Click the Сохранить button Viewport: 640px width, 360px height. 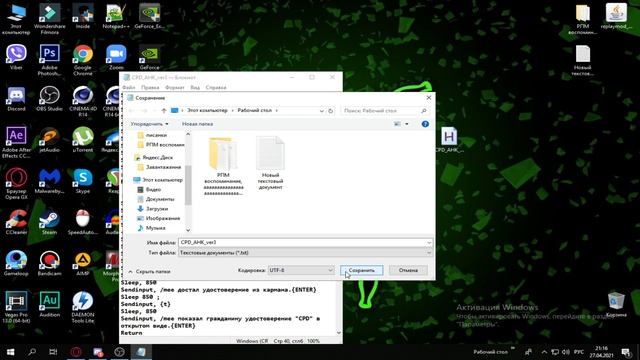(x=362, y=270)
